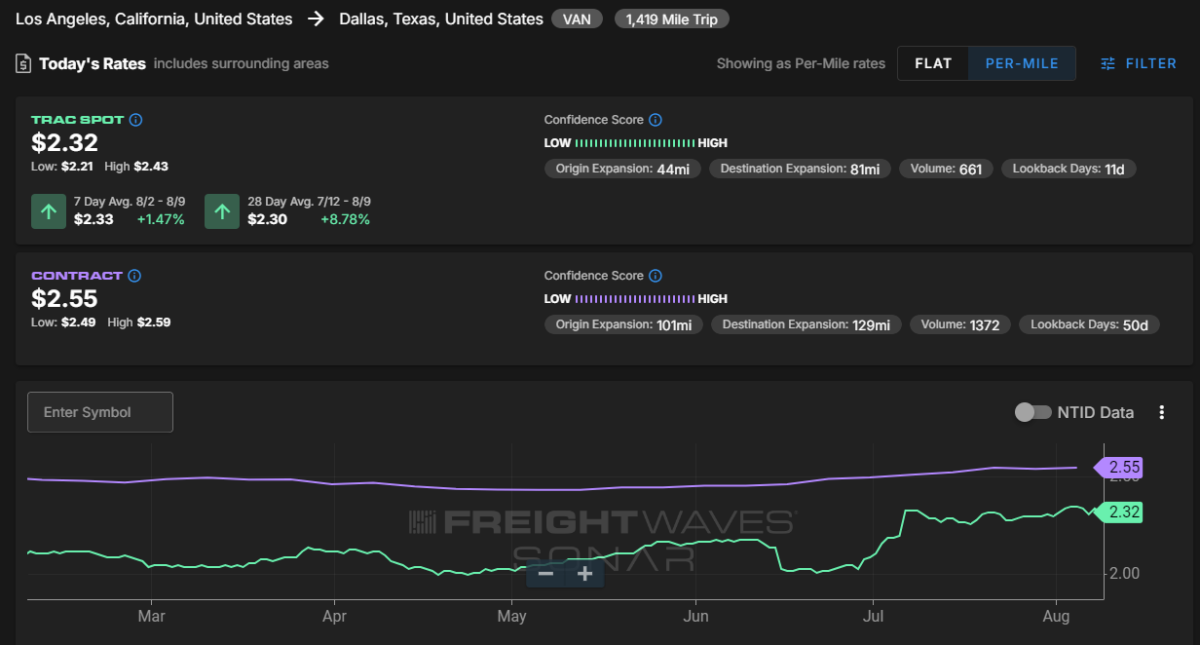
Task: Click the 7 Day Avg. green up-arrow icon
Action: coord(48,211)
